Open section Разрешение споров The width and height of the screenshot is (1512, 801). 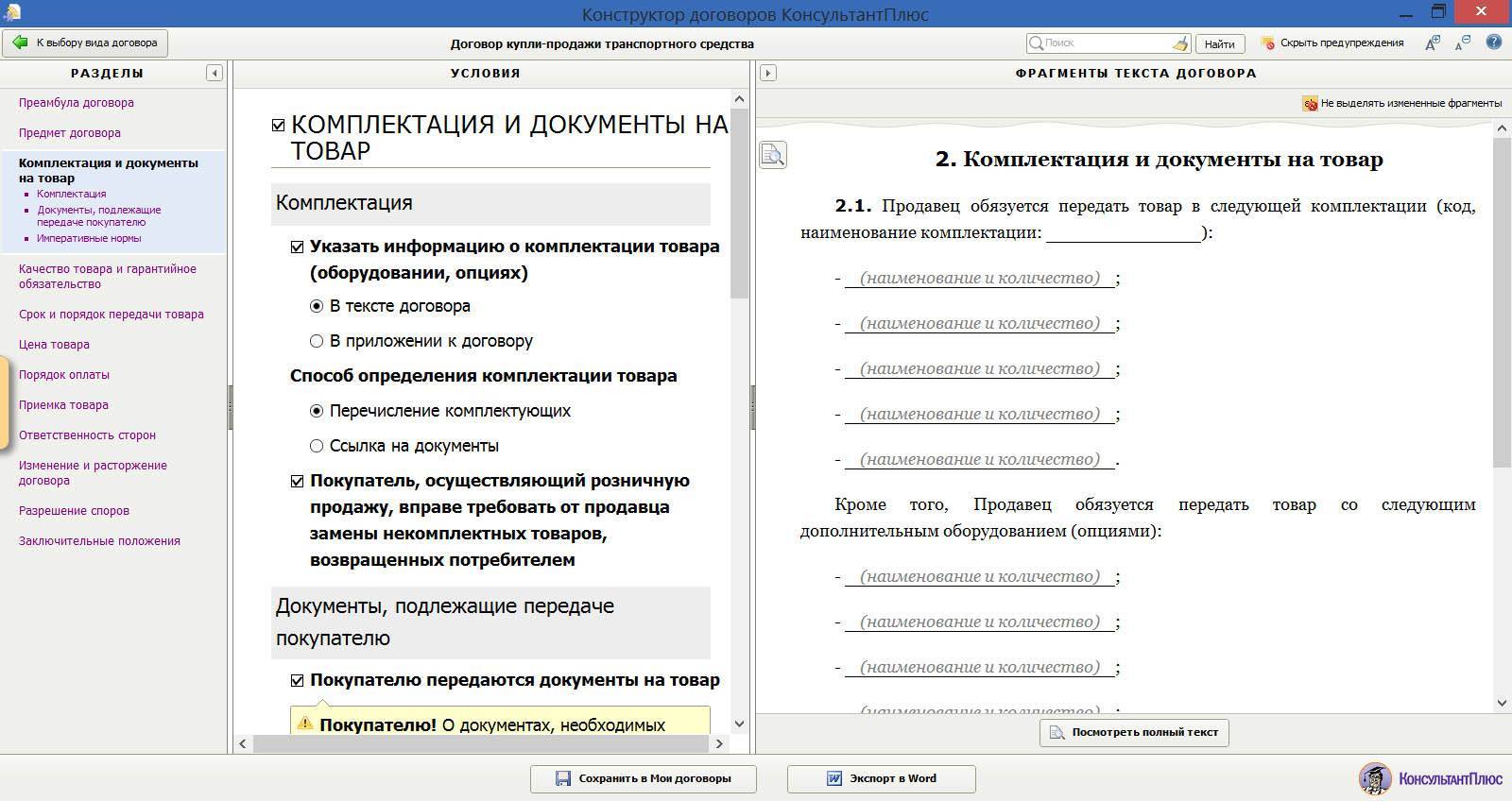click(x=74, y=511)
